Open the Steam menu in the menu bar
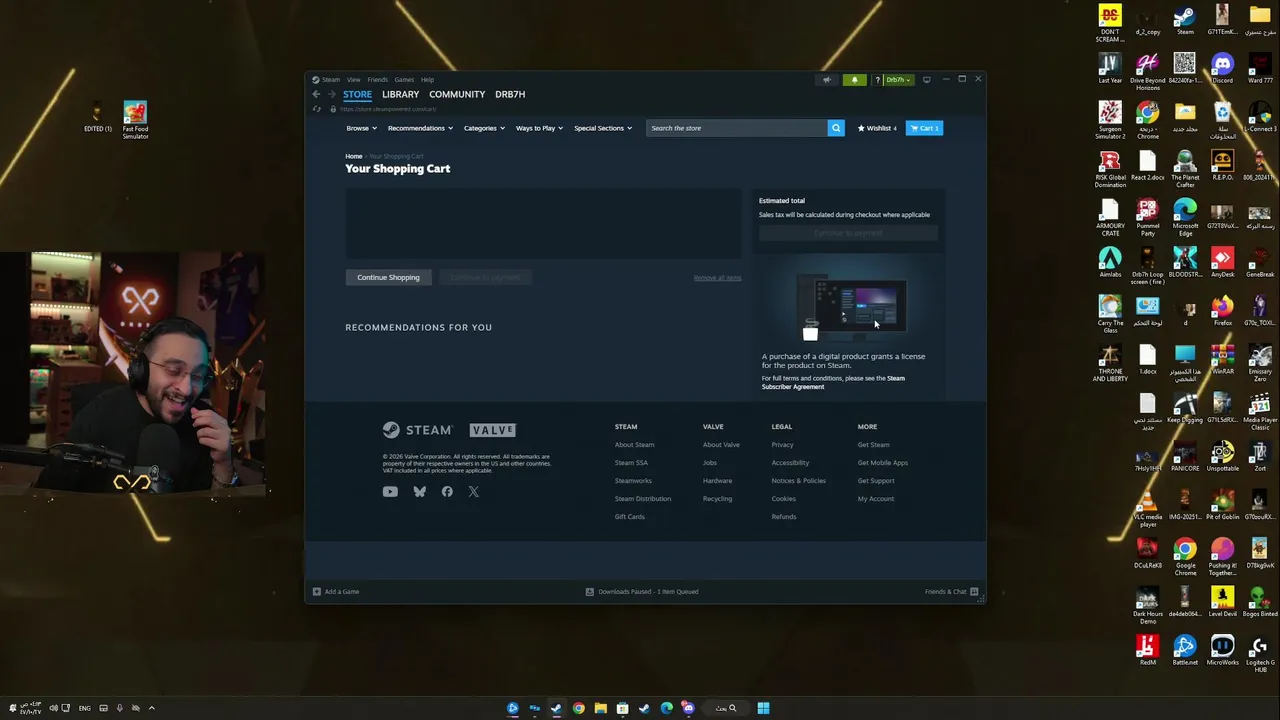Screen dimensions: 1280x720 (x=326, y=80)
